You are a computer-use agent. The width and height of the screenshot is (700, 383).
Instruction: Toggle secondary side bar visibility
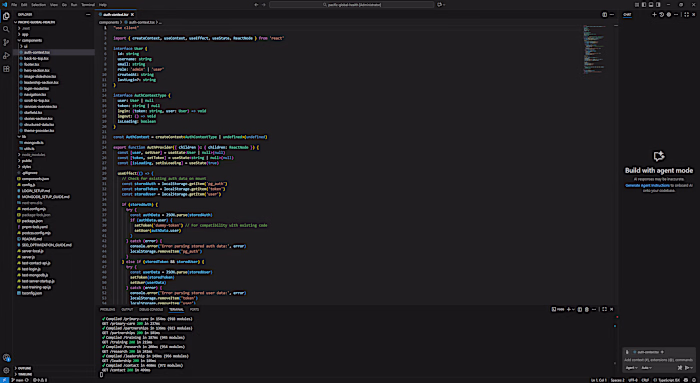point(658,4)
